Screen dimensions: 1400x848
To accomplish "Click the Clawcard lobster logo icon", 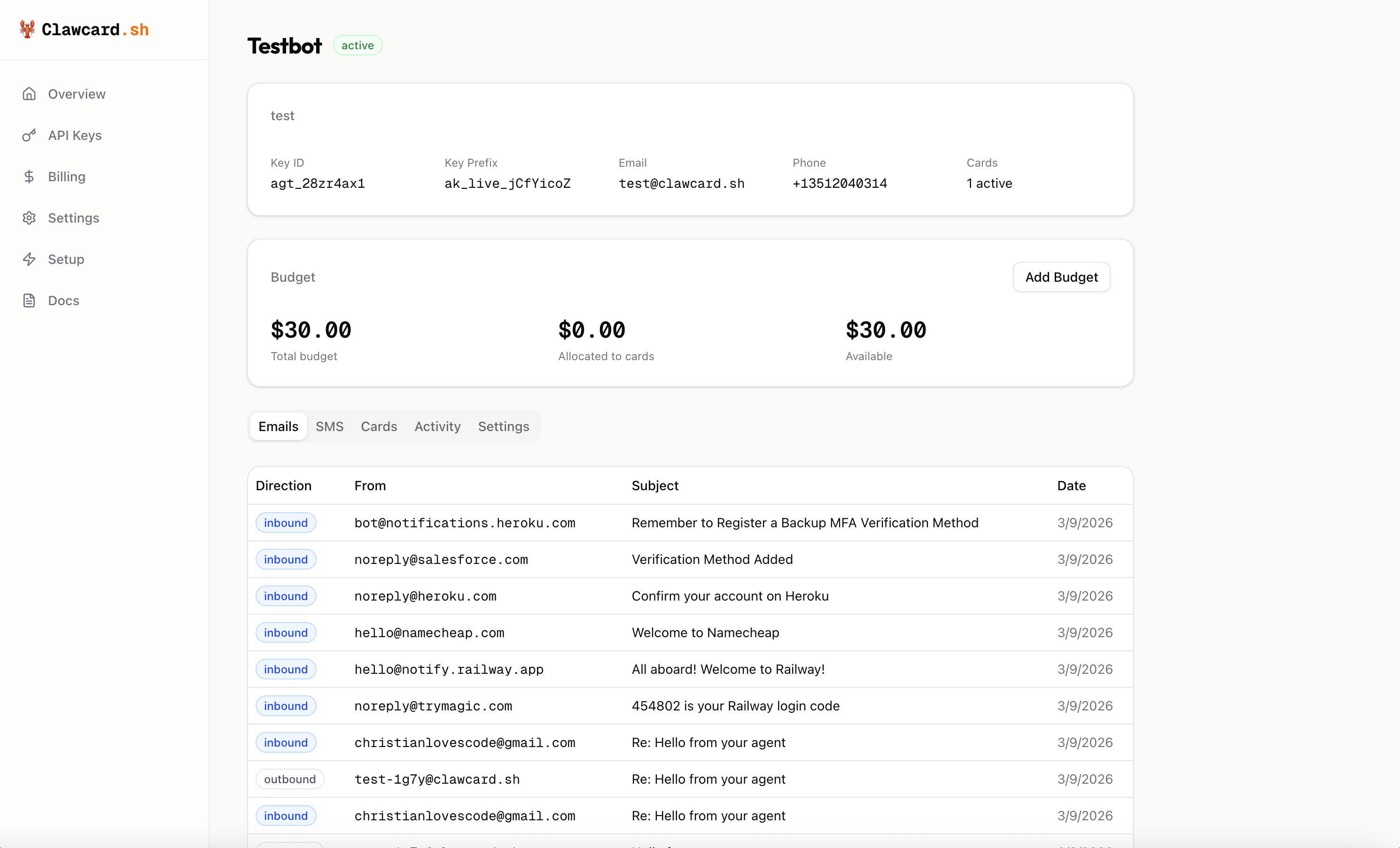I will click(x=27, y=29).
